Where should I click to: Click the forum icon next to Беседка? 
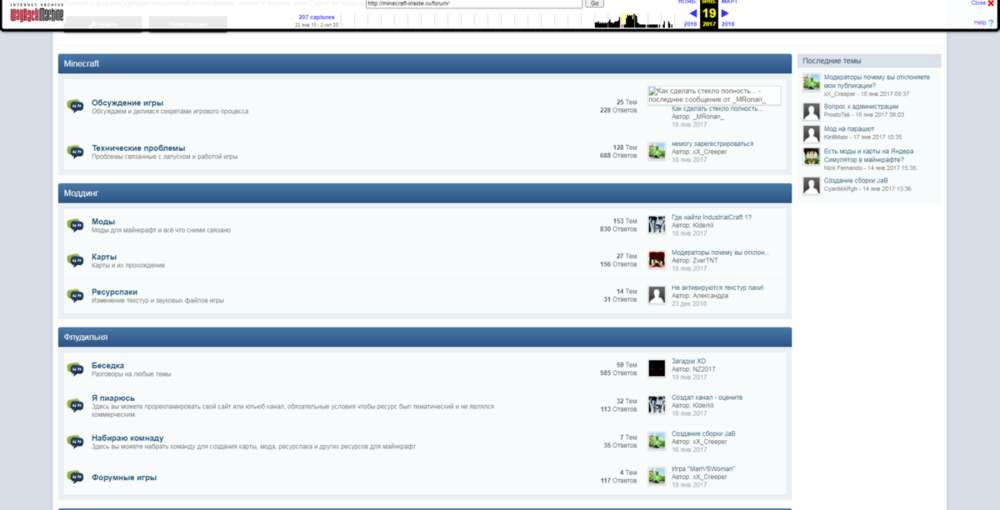point(75,369)
